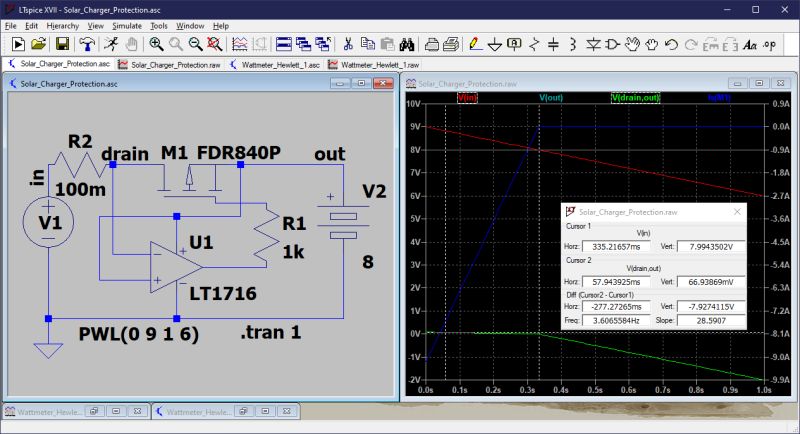800x434 pixels.
Task: Select the Draw Wire pencil tool
Action: point(475,44)
